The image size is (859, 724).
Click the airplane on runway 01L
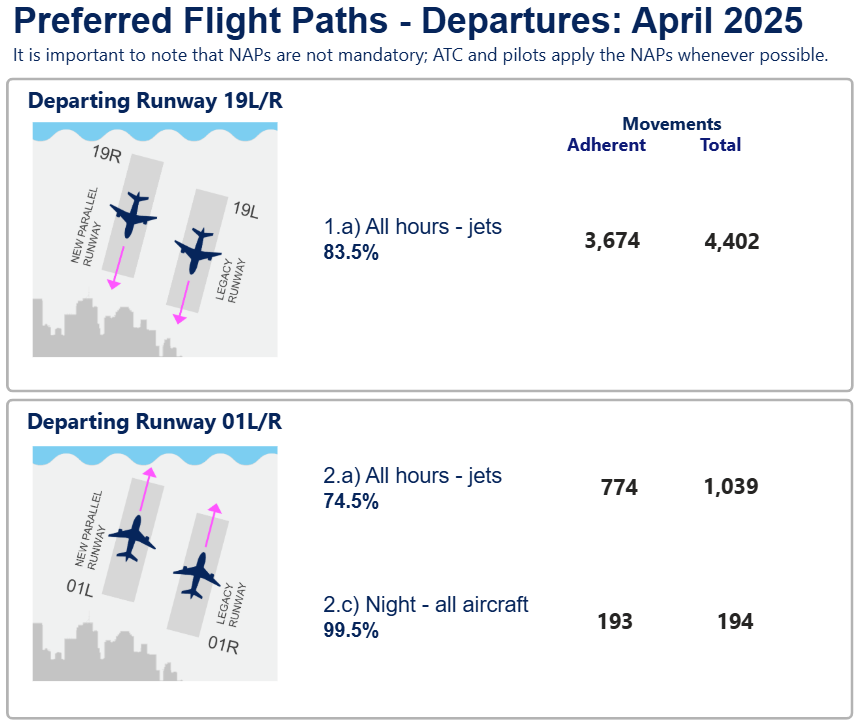pyautogui.click(x=132, y=538)
